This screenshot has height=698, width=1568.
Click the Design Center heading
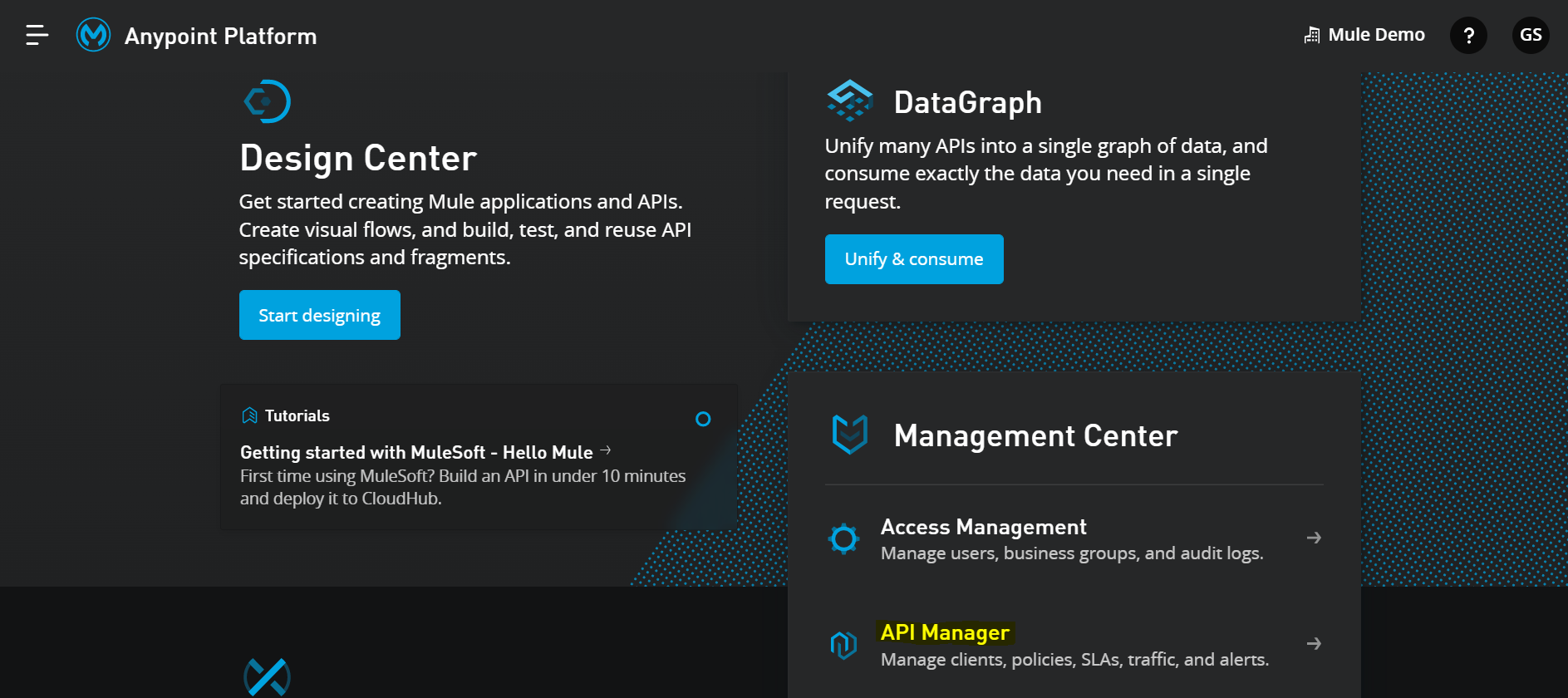point(358,158)
